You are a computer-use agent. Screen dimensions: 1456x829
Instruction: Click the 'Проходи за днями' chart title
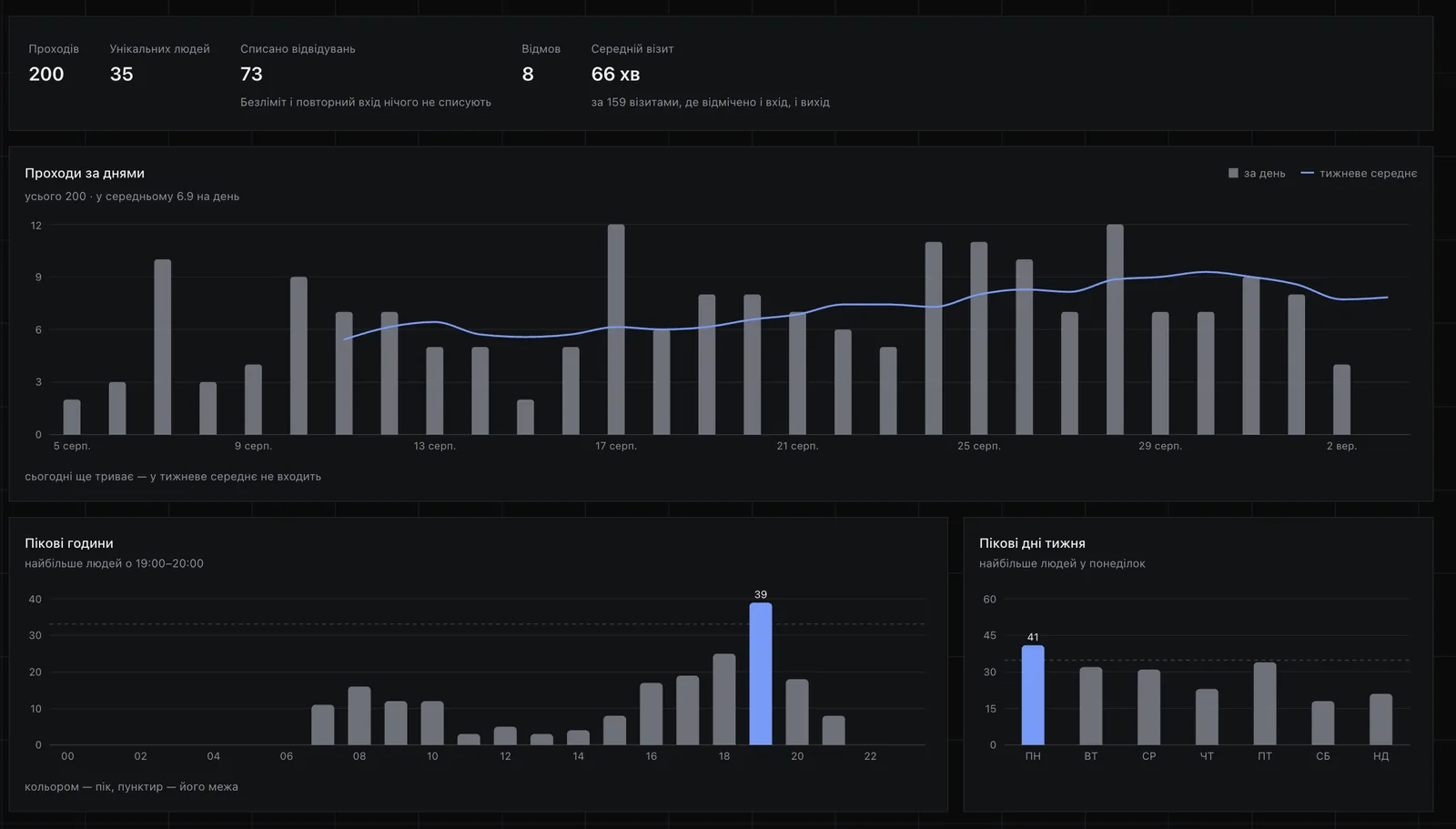(x=85, y=173)
